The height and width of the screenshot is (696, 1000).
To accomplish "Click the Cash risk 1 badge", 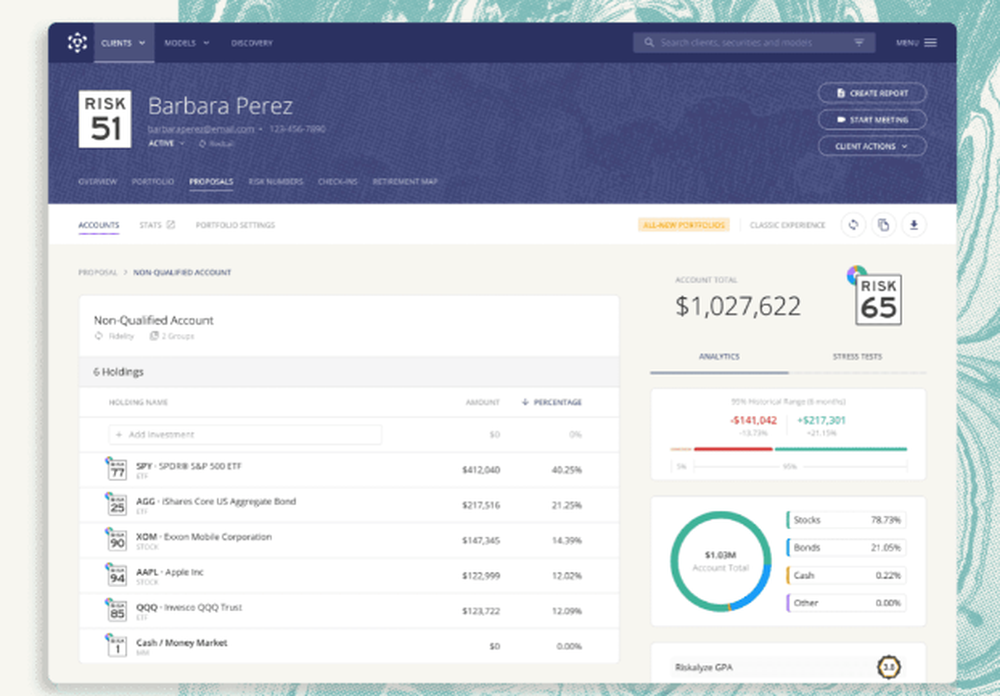I will (x=116, y=646).
